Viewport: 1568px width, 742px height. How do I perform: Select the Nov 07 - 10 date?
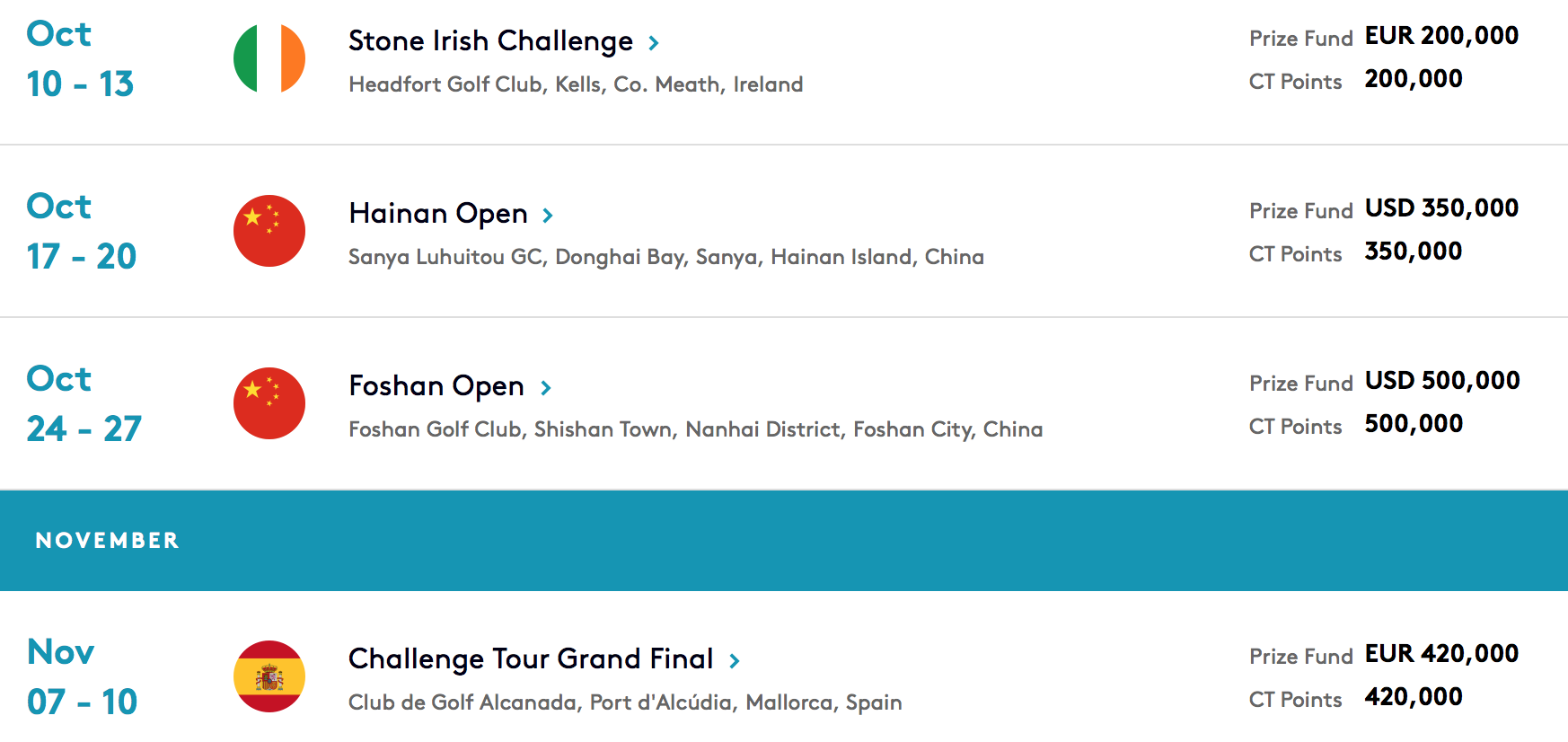point(82,677)
